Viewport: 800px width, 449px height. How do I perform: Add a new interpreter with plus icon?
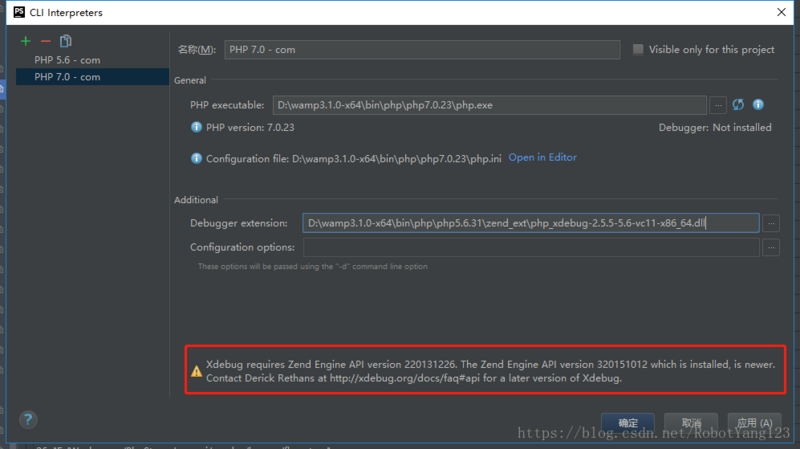tap(26, 41)
